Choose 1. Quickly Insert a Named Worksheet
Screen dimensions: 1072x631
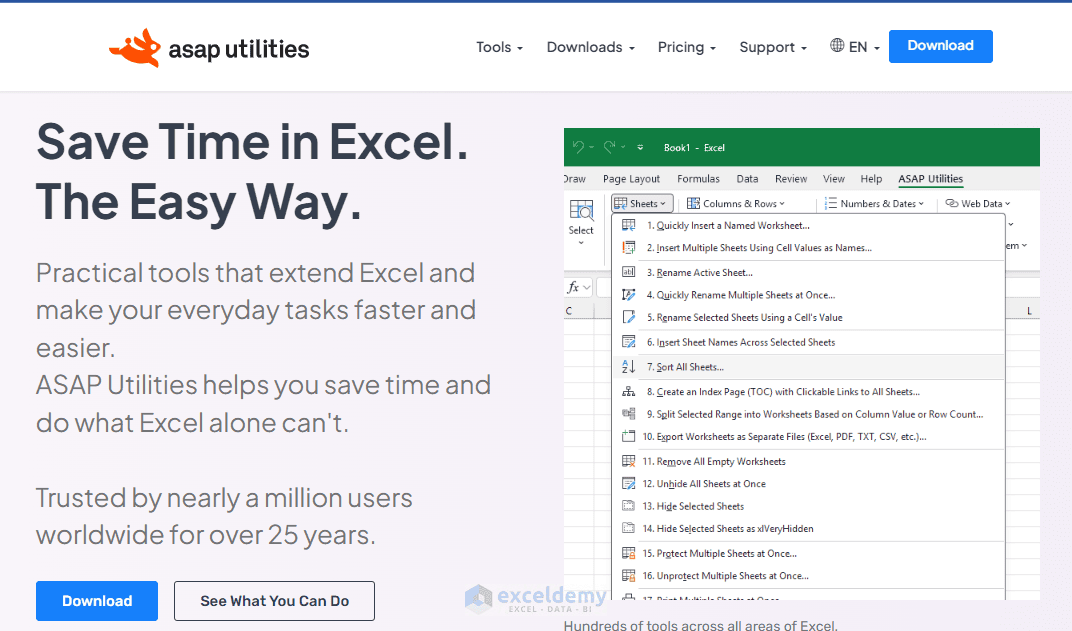(809, 225)
